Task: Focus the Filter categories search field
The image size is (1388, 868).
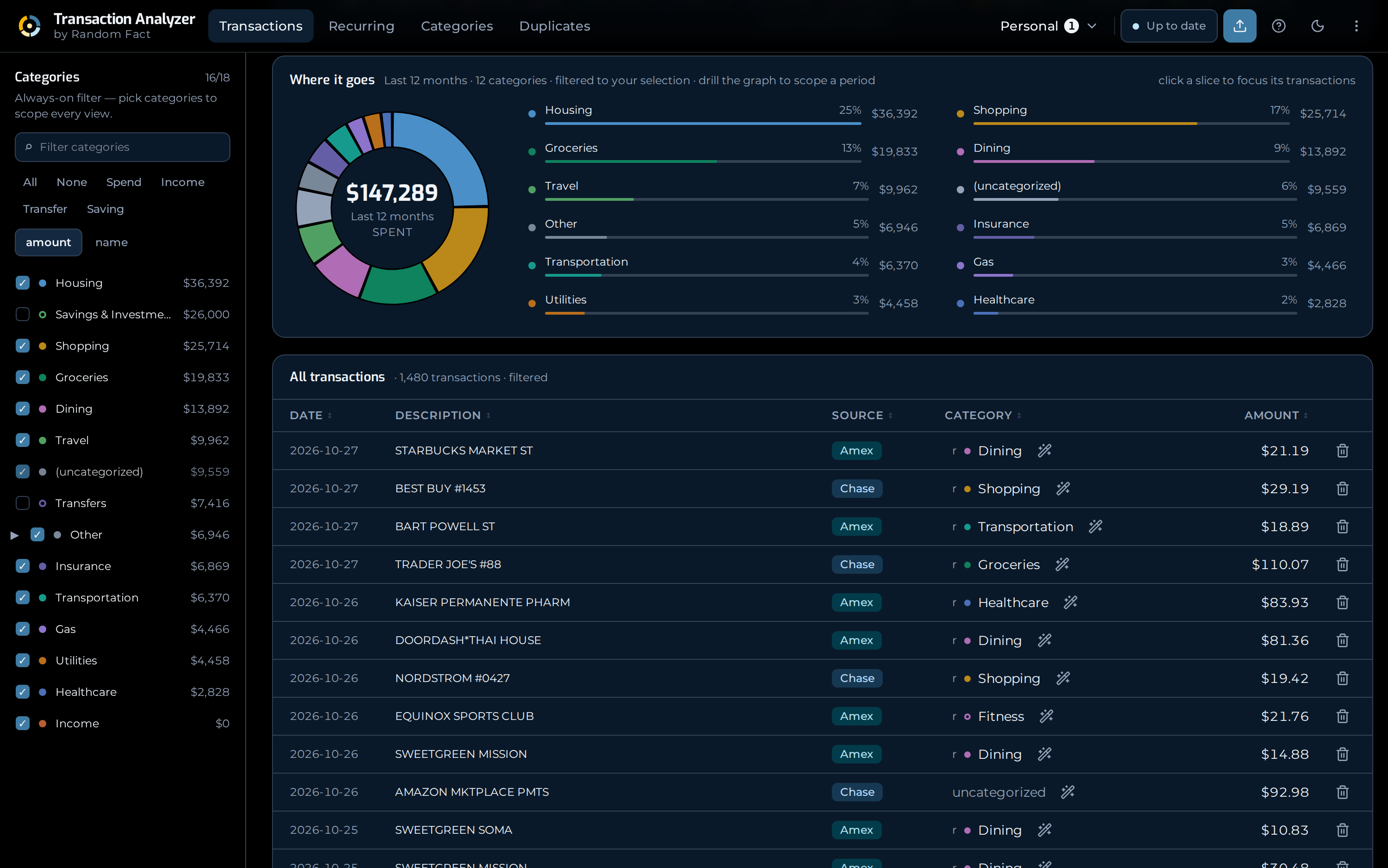Action: pyautogui.click(x=122, y=147)
